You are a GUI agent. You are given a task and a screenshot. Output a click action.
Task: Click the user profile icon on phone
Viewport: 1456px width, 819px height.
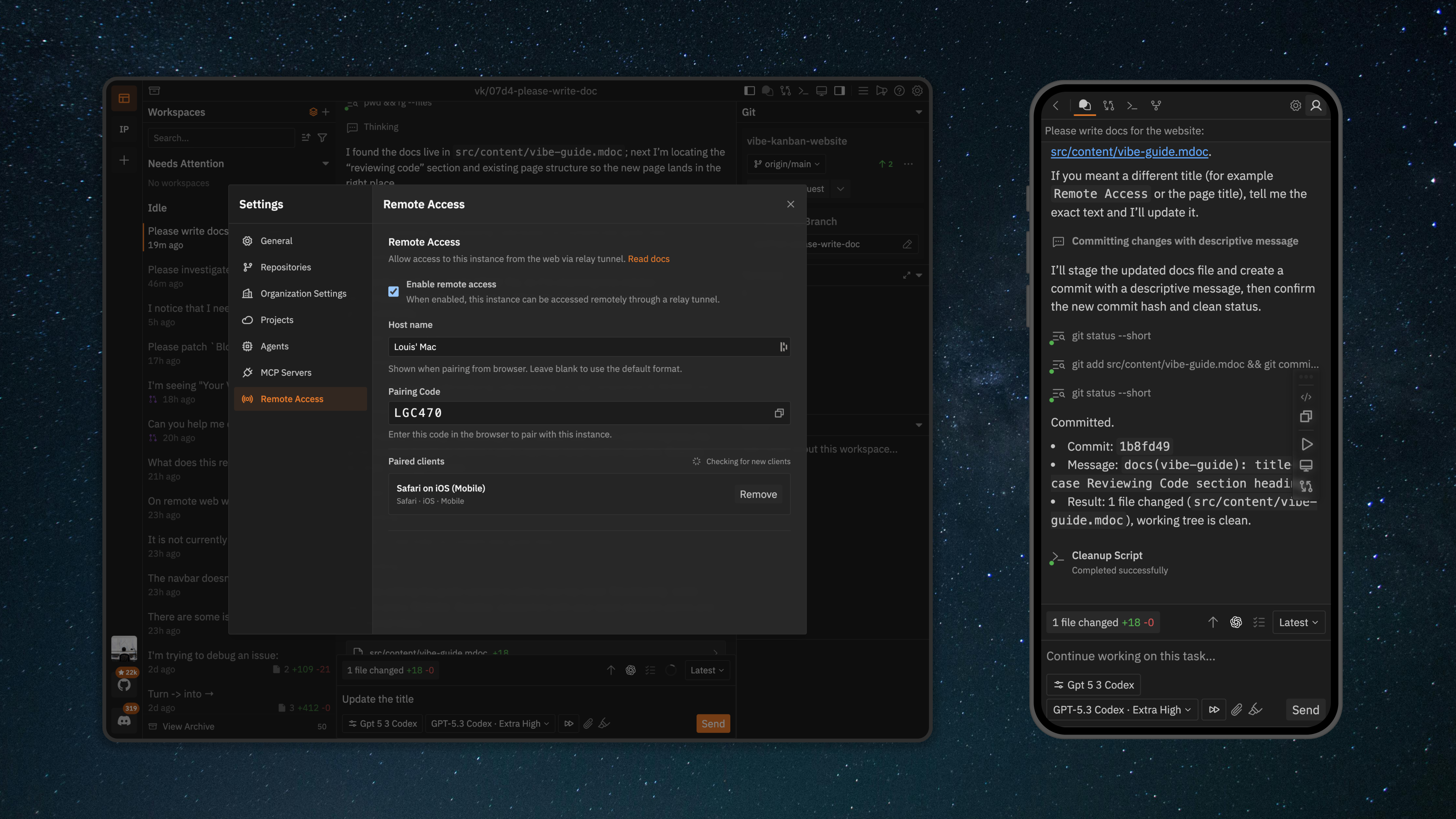click(x=1316, y=106)
